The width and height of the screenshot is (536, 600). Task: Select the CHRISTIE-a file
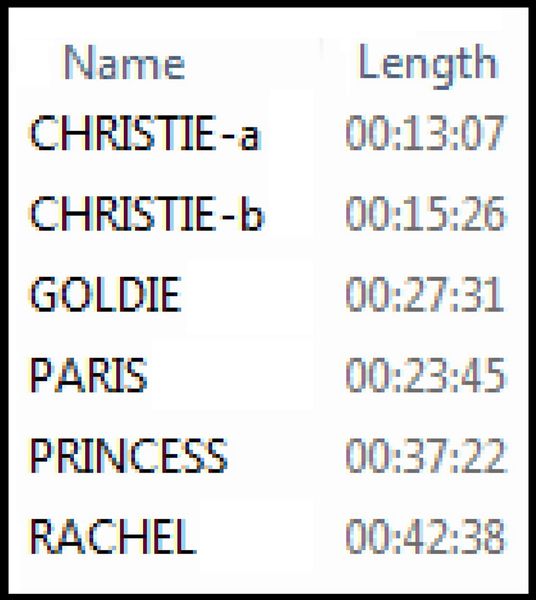click(x=146, y=133)
